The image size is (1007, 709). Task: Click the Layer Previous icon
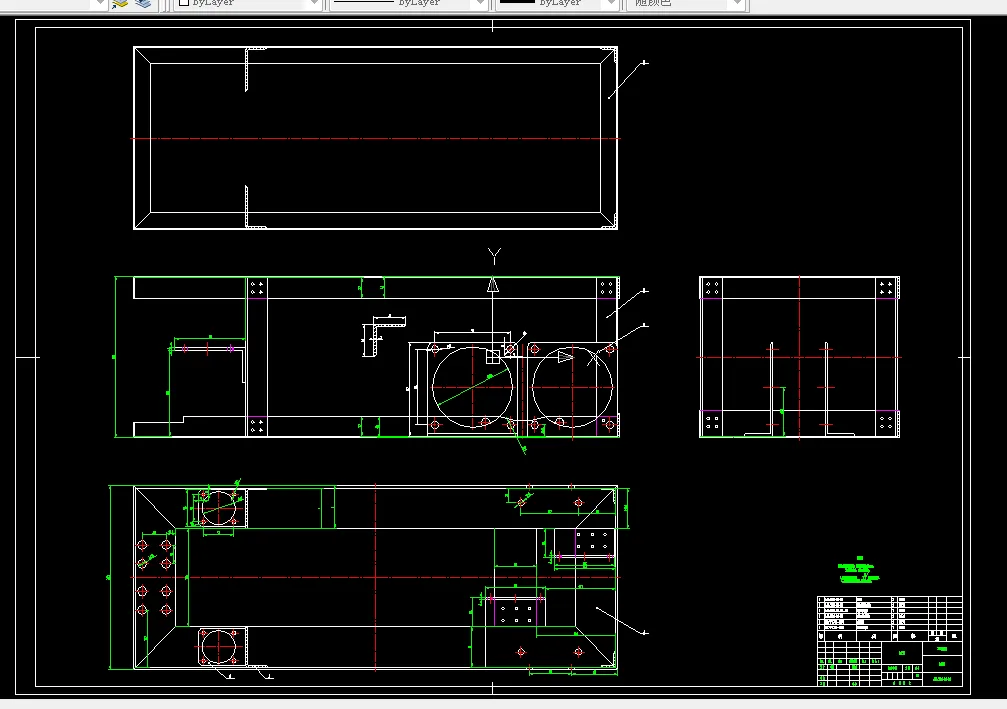[x=143, y=3]
